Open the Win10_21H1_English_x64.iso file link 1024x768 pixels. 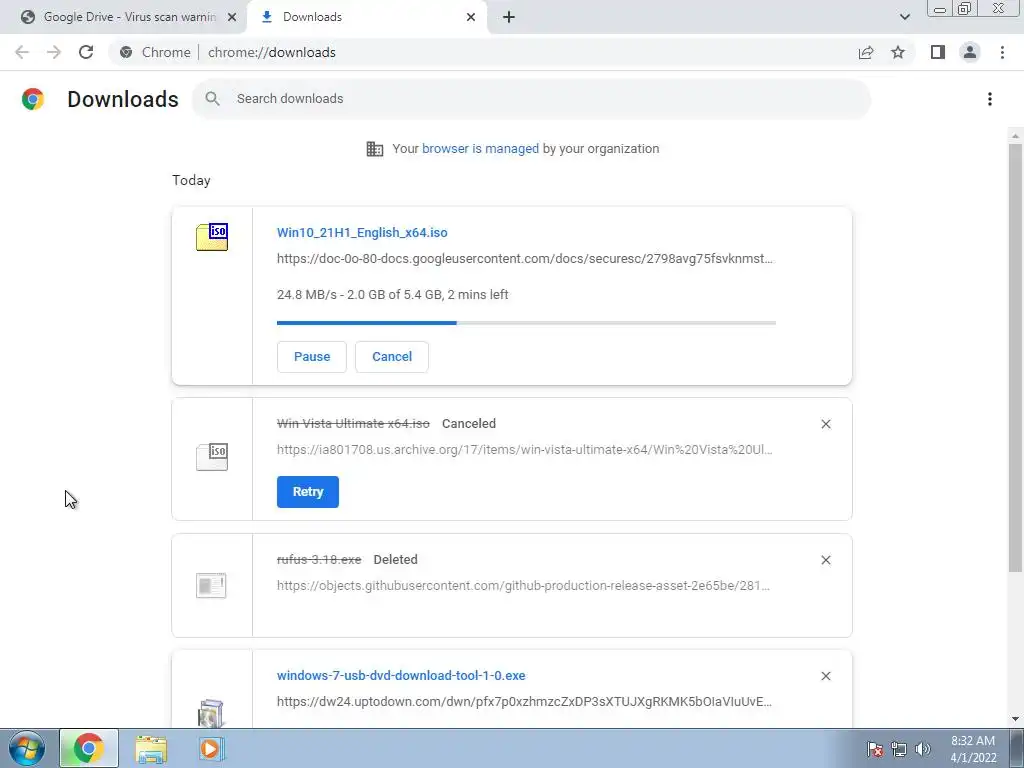click(362, 232)
